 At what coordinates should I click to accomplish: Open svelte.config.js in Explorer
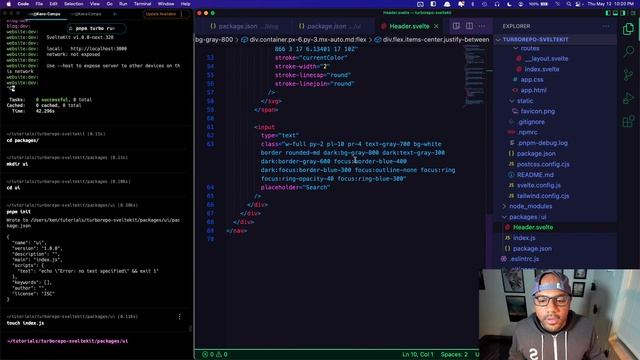point(539,185)
